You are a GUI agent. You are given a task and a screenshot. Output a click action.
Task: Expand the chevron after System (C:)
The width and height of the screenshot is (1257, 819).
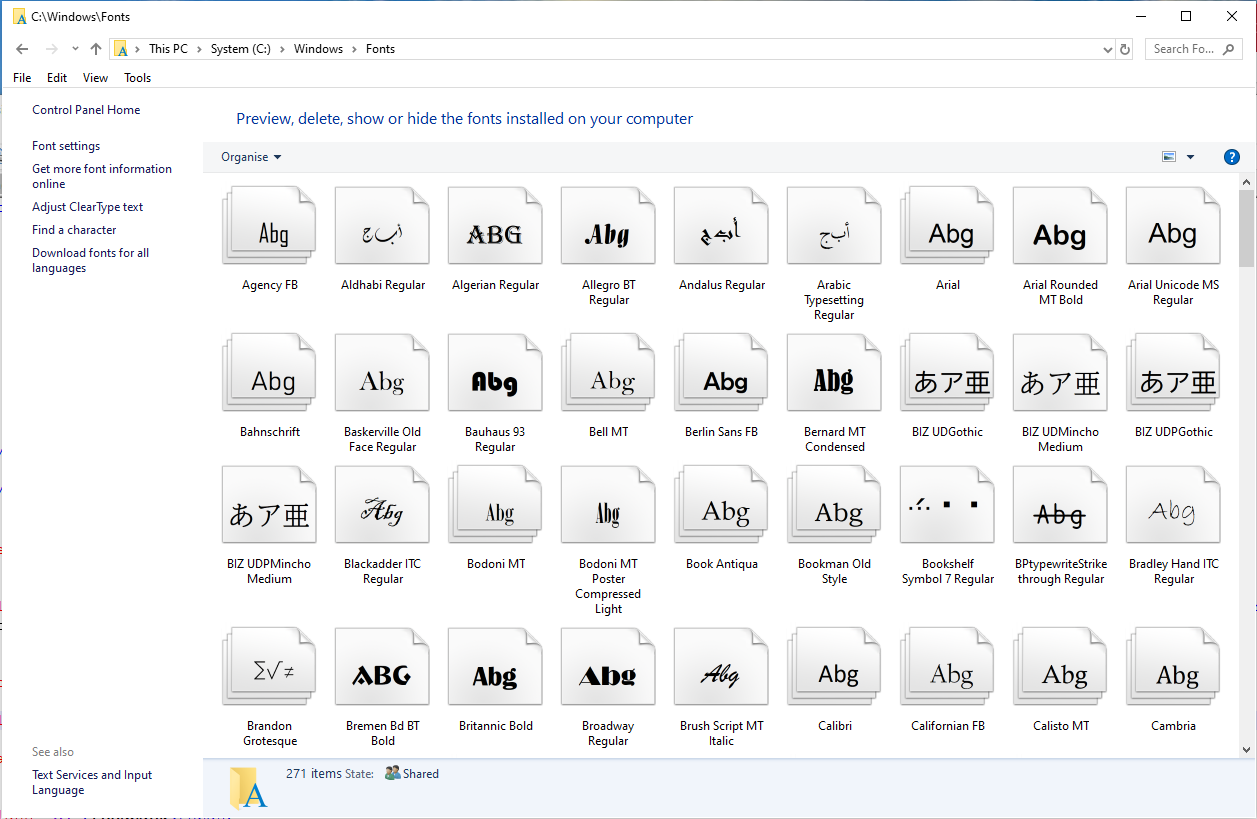click(282, 49)
